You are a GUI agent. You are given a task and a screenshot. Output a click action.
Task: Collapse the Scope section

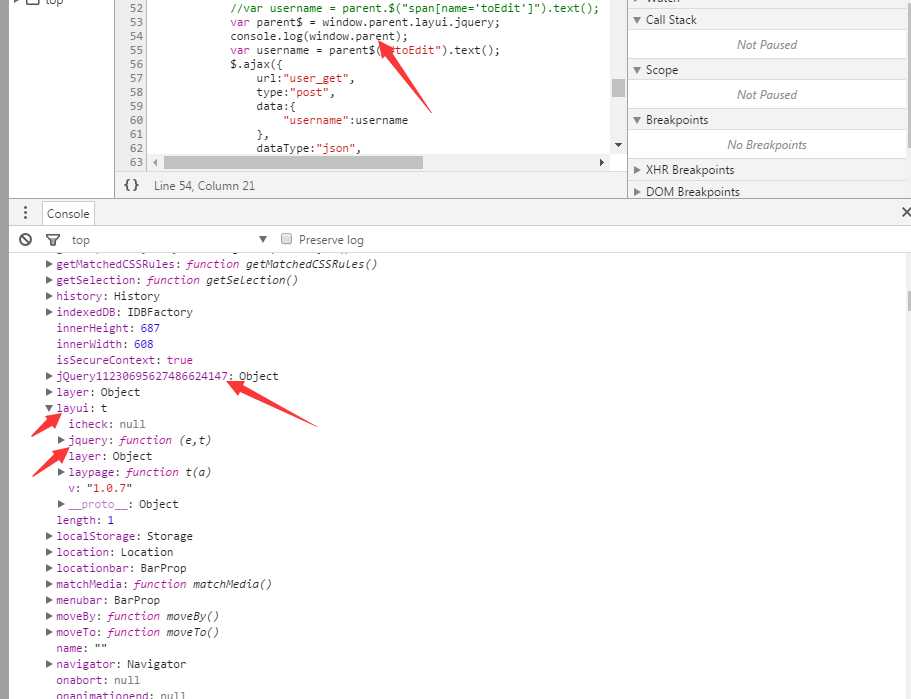click(x=637, y=70)
